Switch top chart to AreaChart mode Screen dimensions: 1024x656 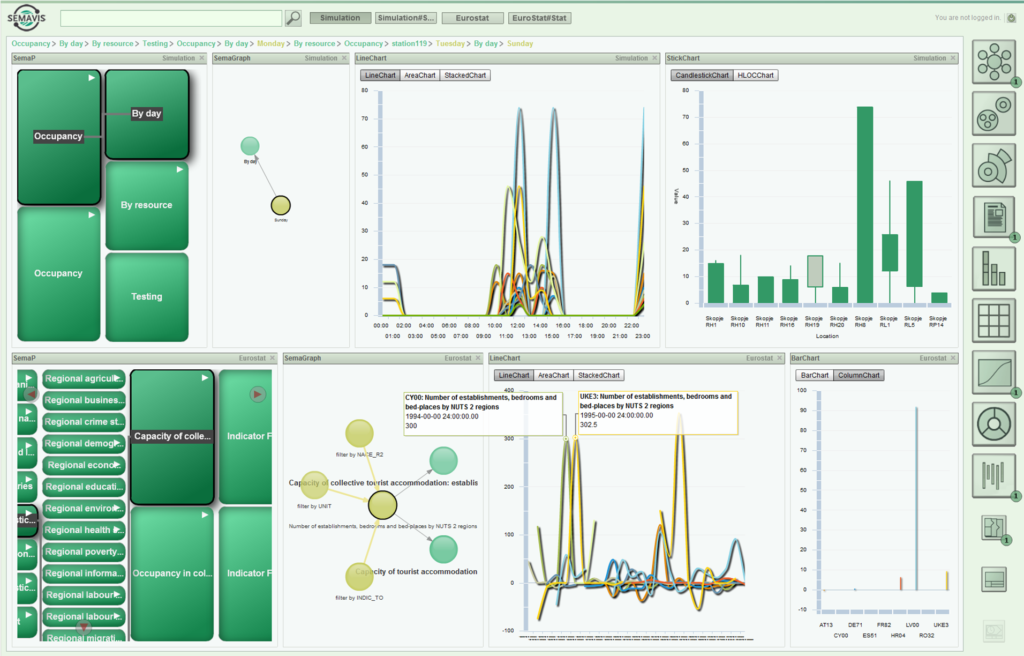click(419, 75)
